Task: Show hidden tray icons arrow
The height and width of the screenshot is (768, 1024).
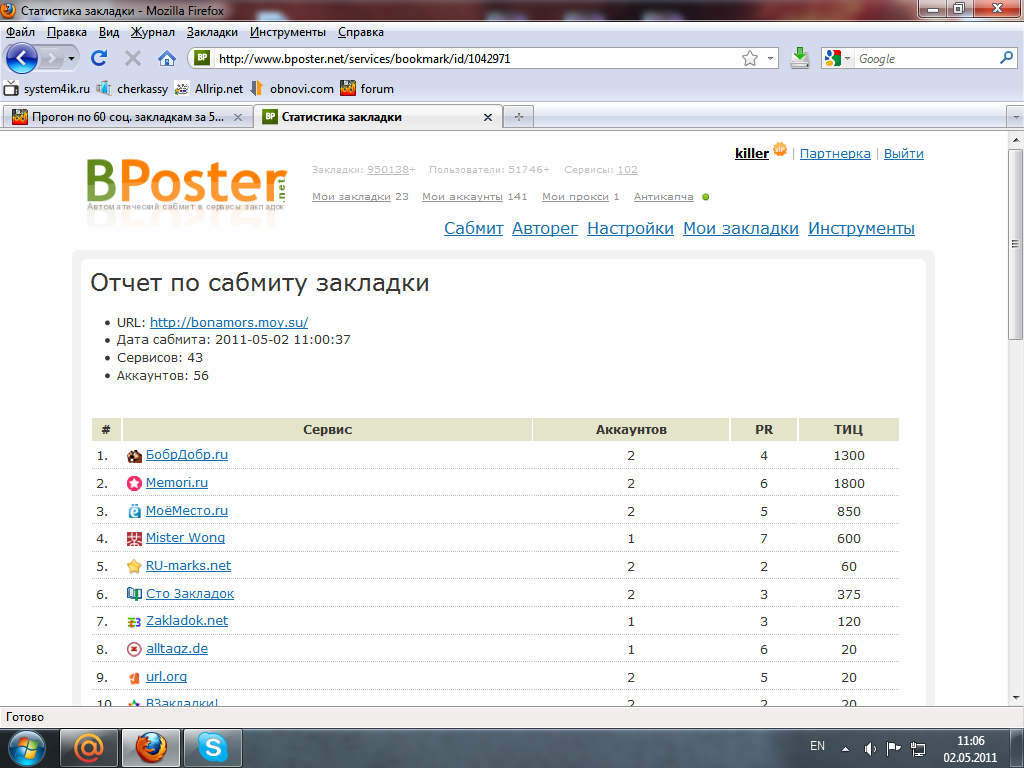Action: point(845,749)
